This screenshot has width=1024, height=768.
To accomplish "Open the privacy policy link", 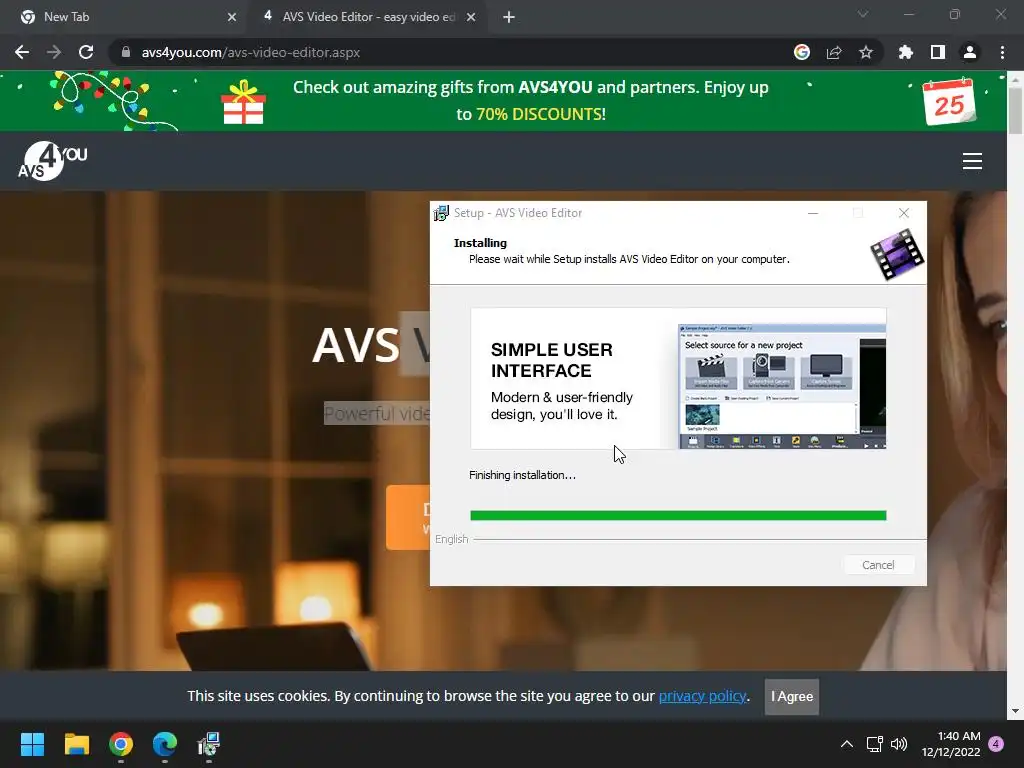I will click(702, 696).
